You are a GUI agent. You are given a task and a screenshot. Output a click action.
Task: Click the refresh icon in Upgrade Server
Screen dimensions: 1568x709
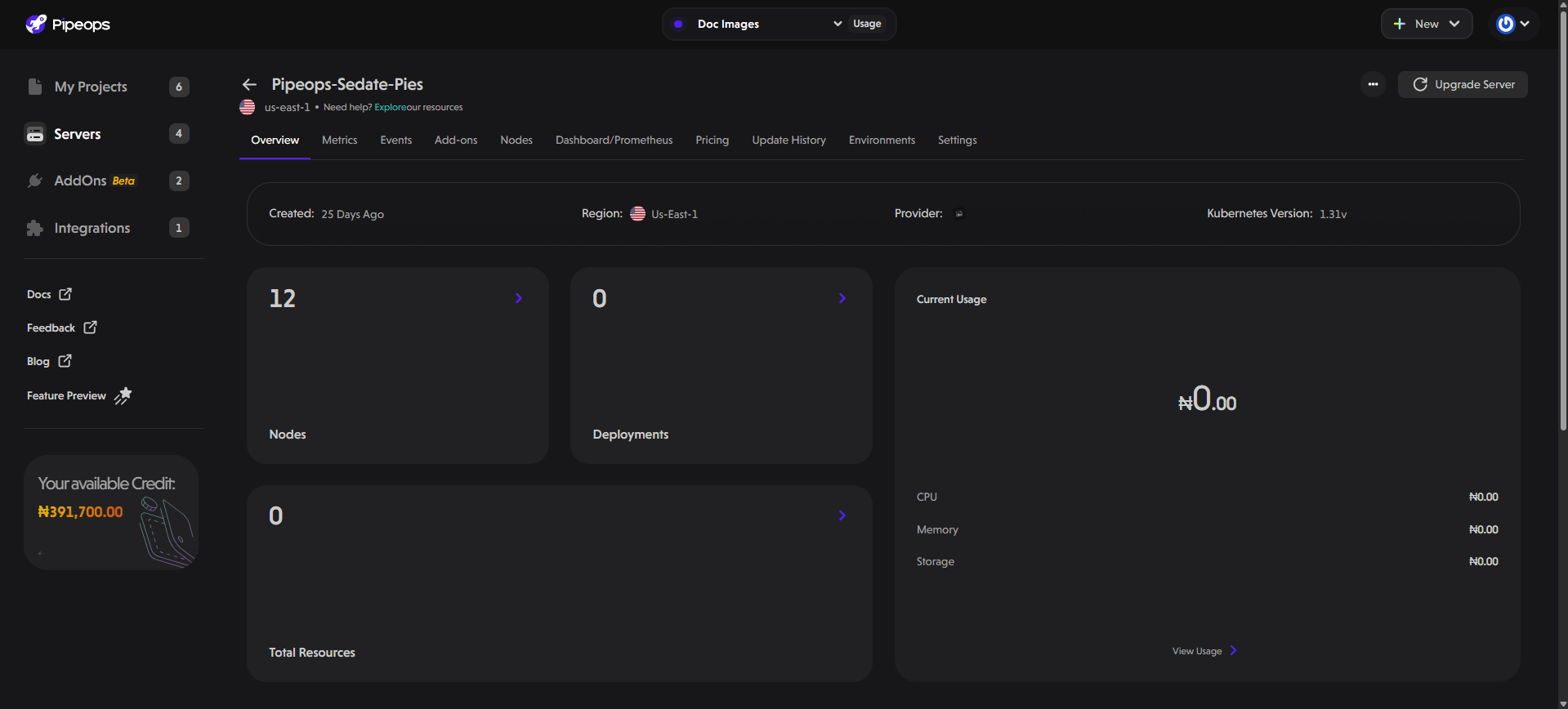coord(1420,84)
